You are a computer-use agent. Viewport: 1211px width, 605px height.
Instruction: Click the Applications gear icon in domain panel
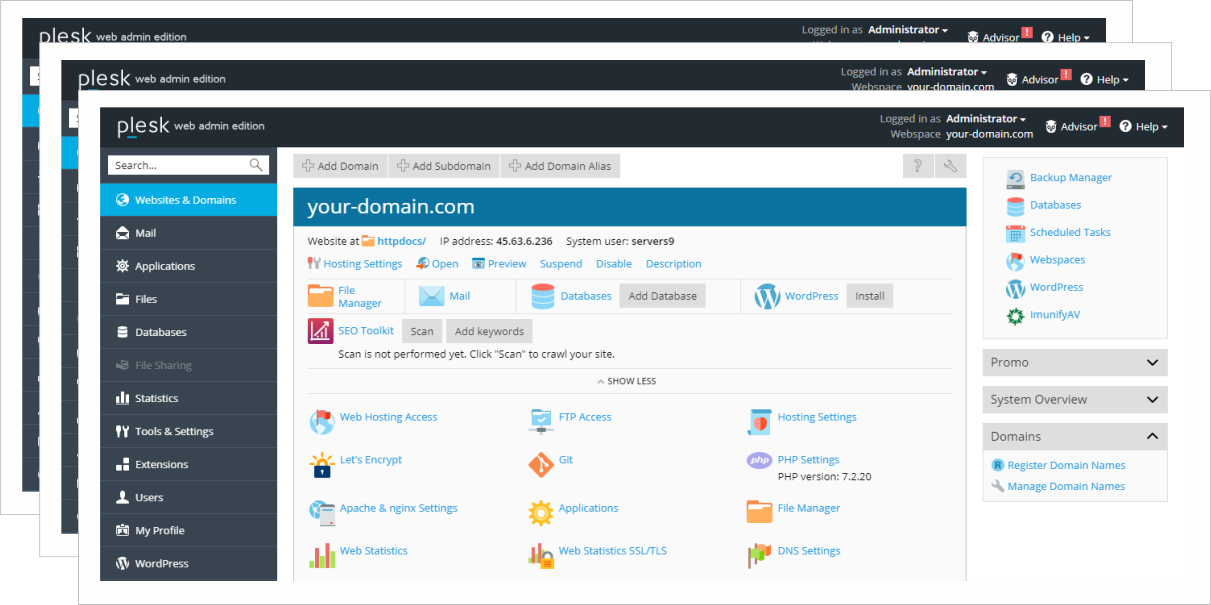pyautogui.click(x=541, y=513)
